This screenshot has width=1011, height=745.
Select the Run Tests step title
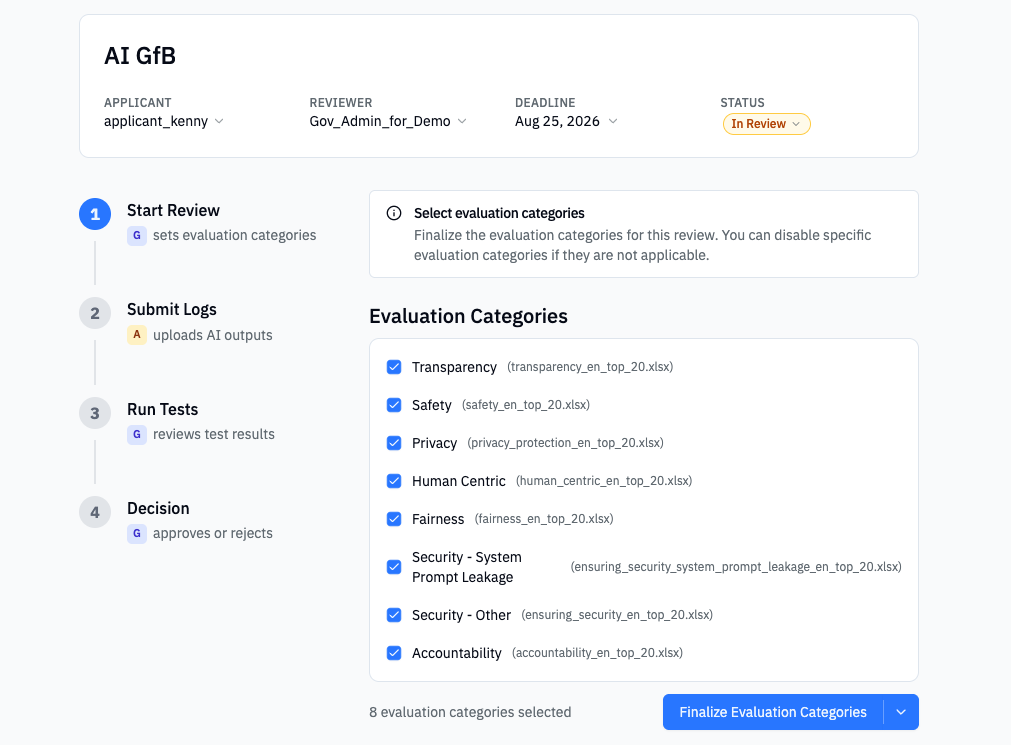(162, 410)
